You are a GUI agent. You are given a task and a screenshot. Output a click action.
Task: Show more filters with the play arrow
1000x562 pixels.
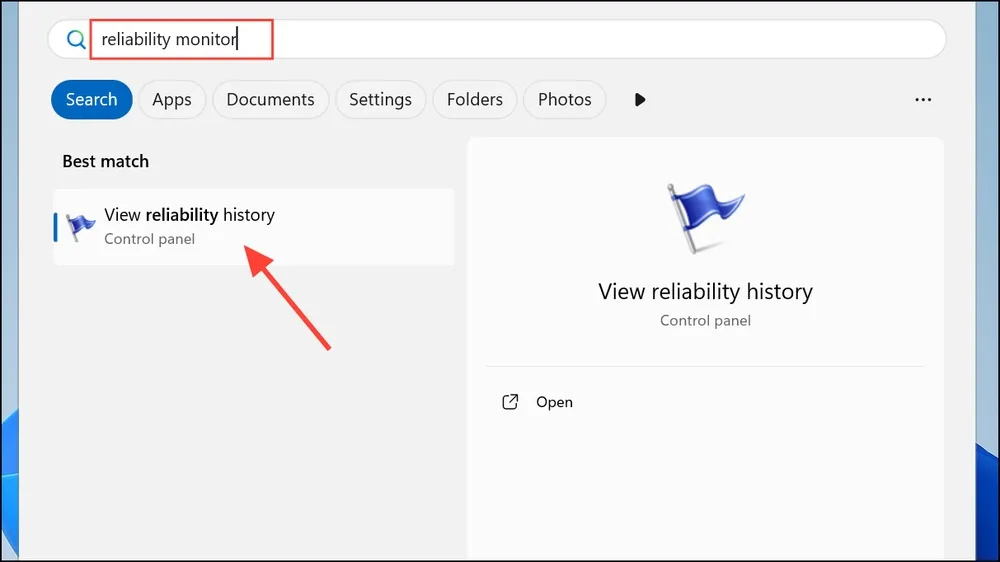(x=640, y=100)
